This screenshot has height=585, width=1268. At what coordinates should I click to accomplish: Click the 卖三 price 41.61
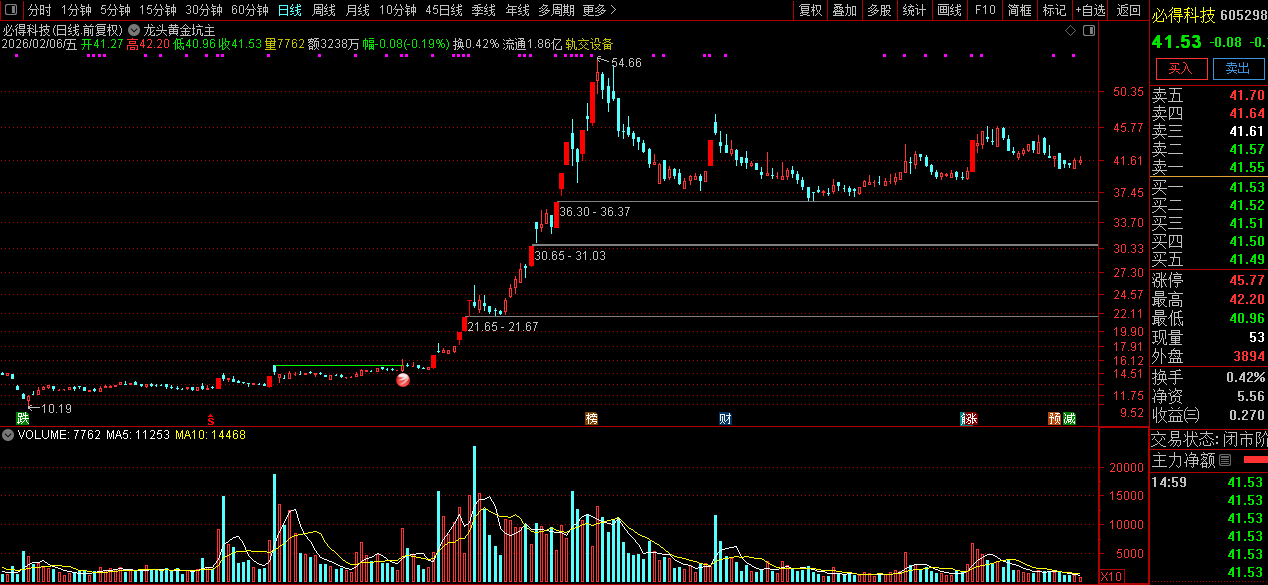[x=1247, y=132]
